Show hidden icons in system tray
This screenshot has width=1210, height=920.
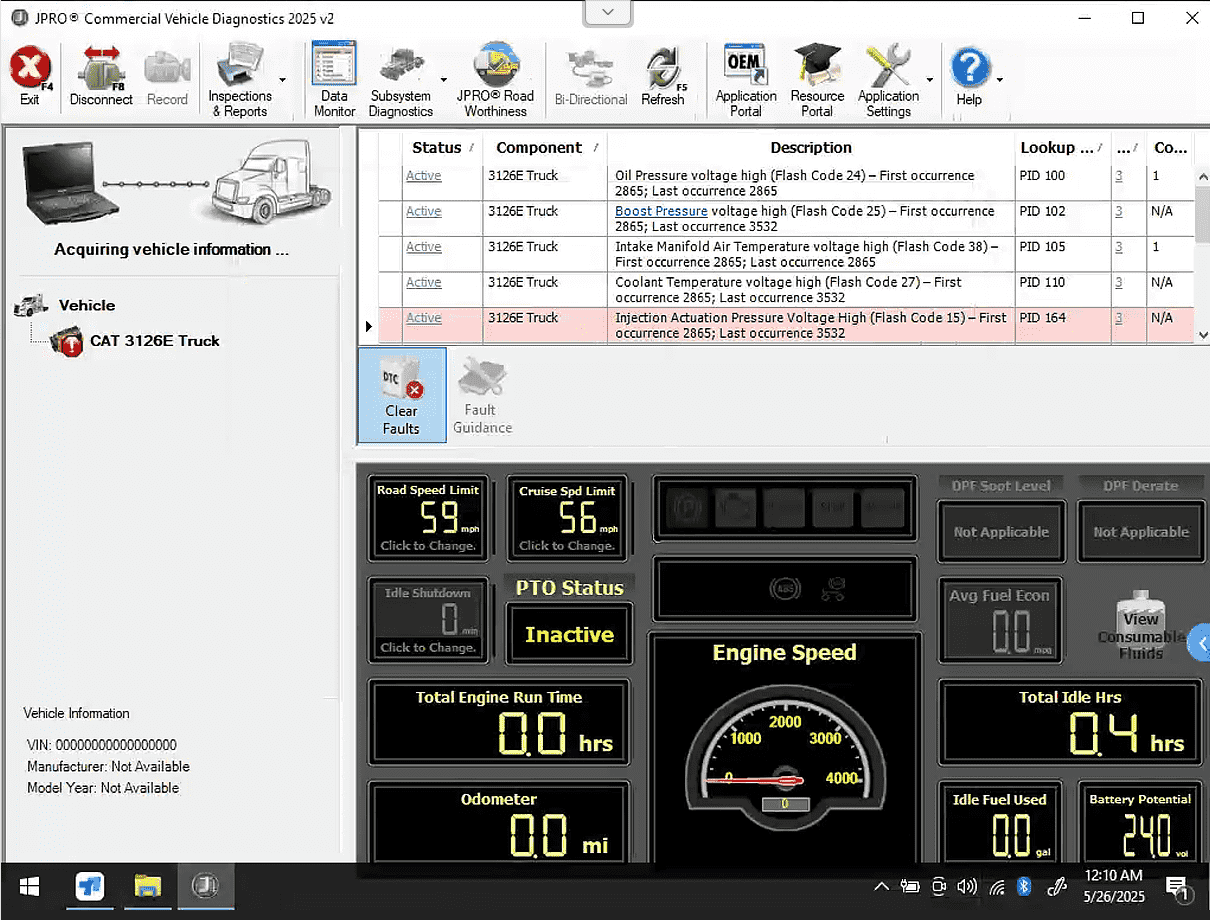[881, 886]
